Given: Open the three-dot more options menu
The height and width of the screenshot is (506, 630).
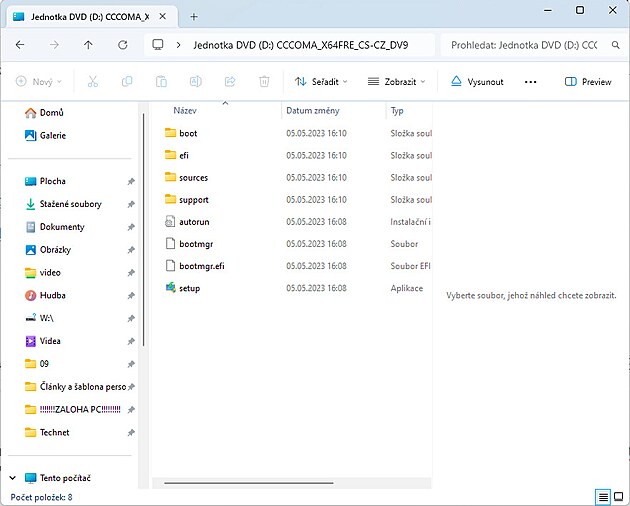Looking at the screenshot, I should (530, 82).
